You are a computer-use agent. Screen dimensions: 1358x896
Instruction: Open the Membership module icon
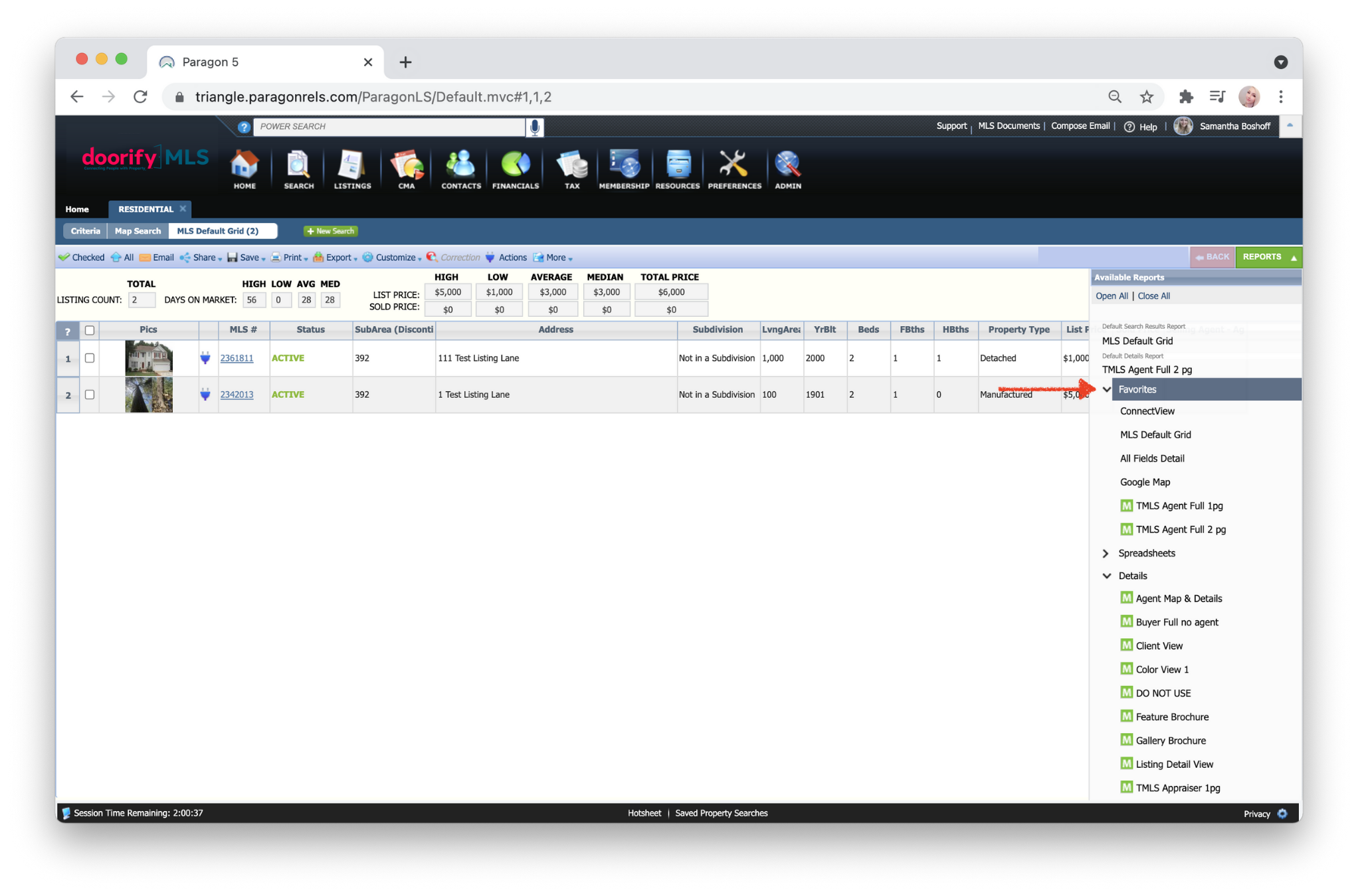[x=624, y=169]
